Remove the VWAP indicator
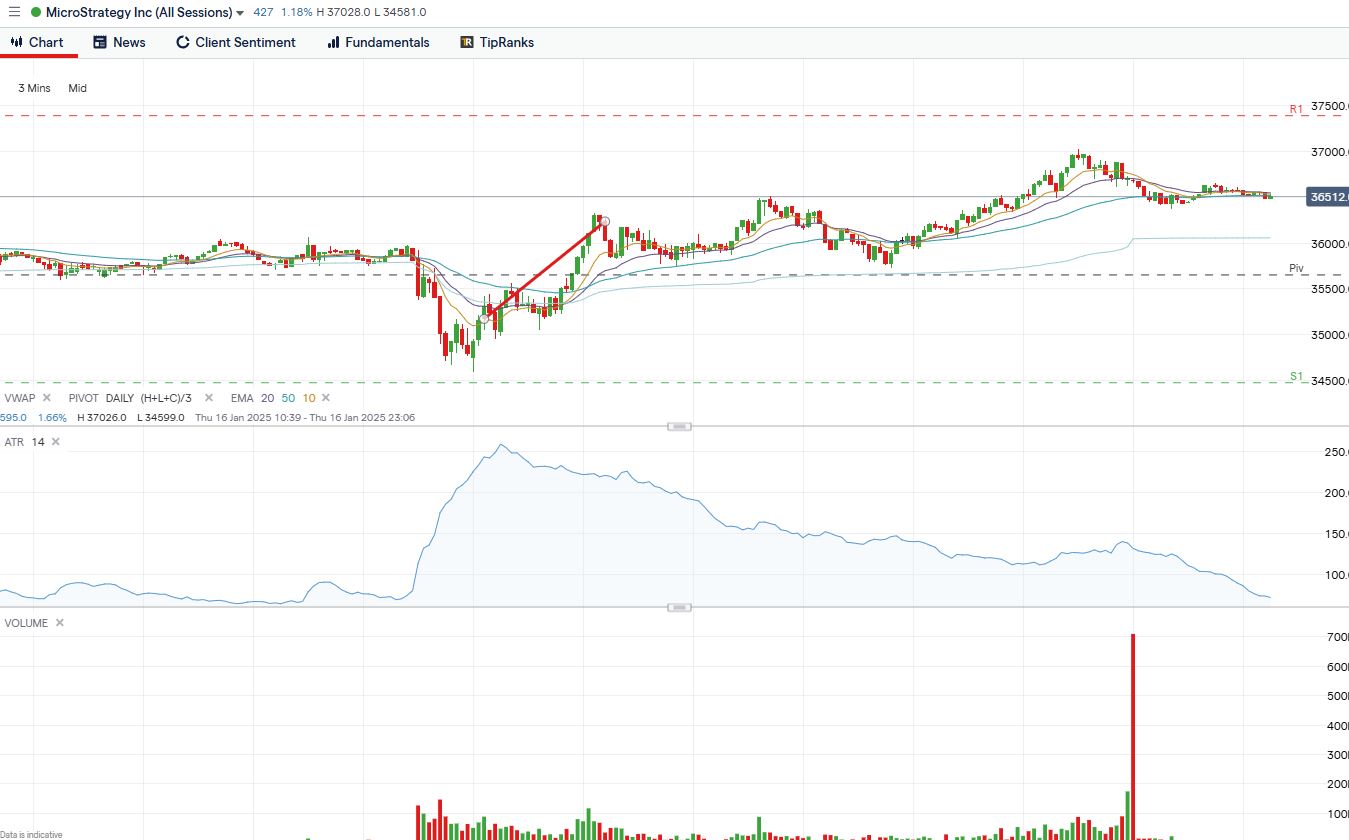This screenshot has width=1349, height=840. point(46,398)
